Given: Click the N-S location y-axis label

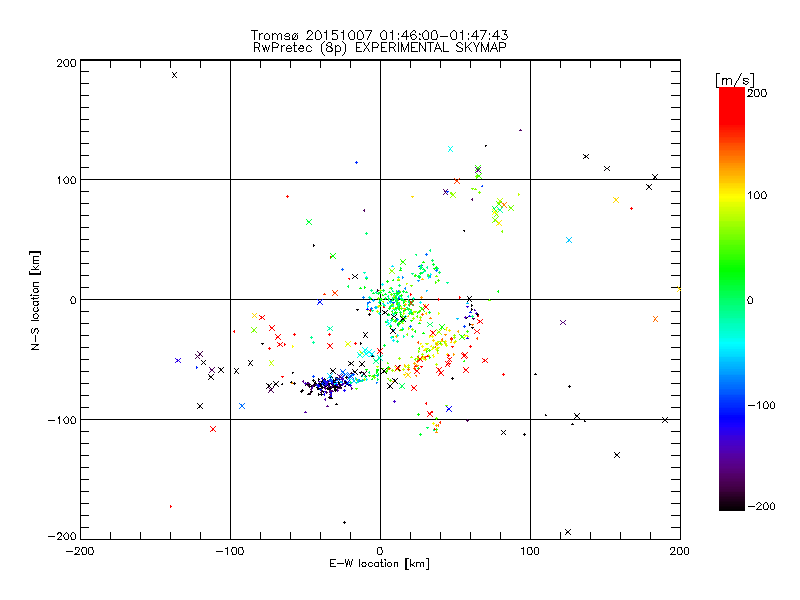Looking at the screenshot, I should point(37,300).
